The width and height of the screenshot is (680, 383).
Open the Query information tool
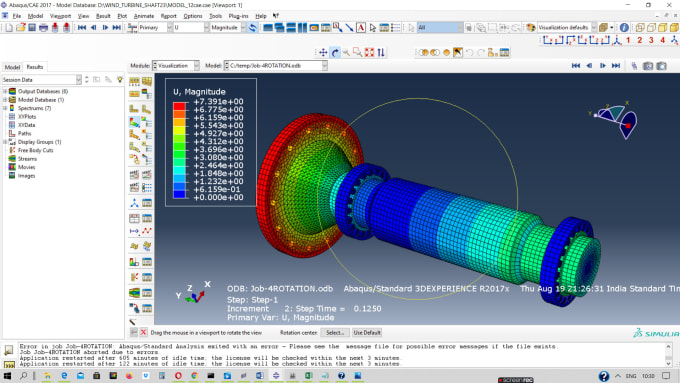[624, 27]
